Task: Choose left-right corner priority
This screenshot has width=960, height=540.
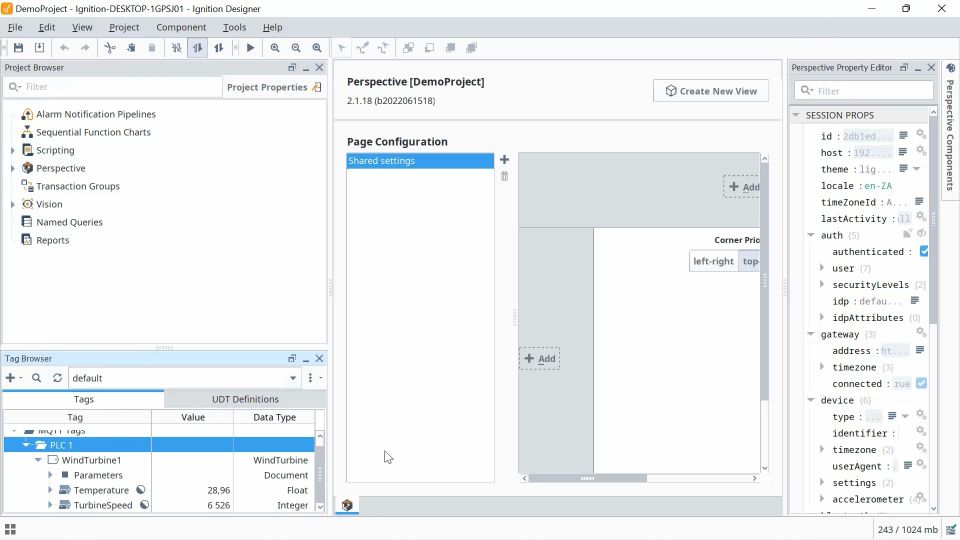Action: tap(713, 261)
